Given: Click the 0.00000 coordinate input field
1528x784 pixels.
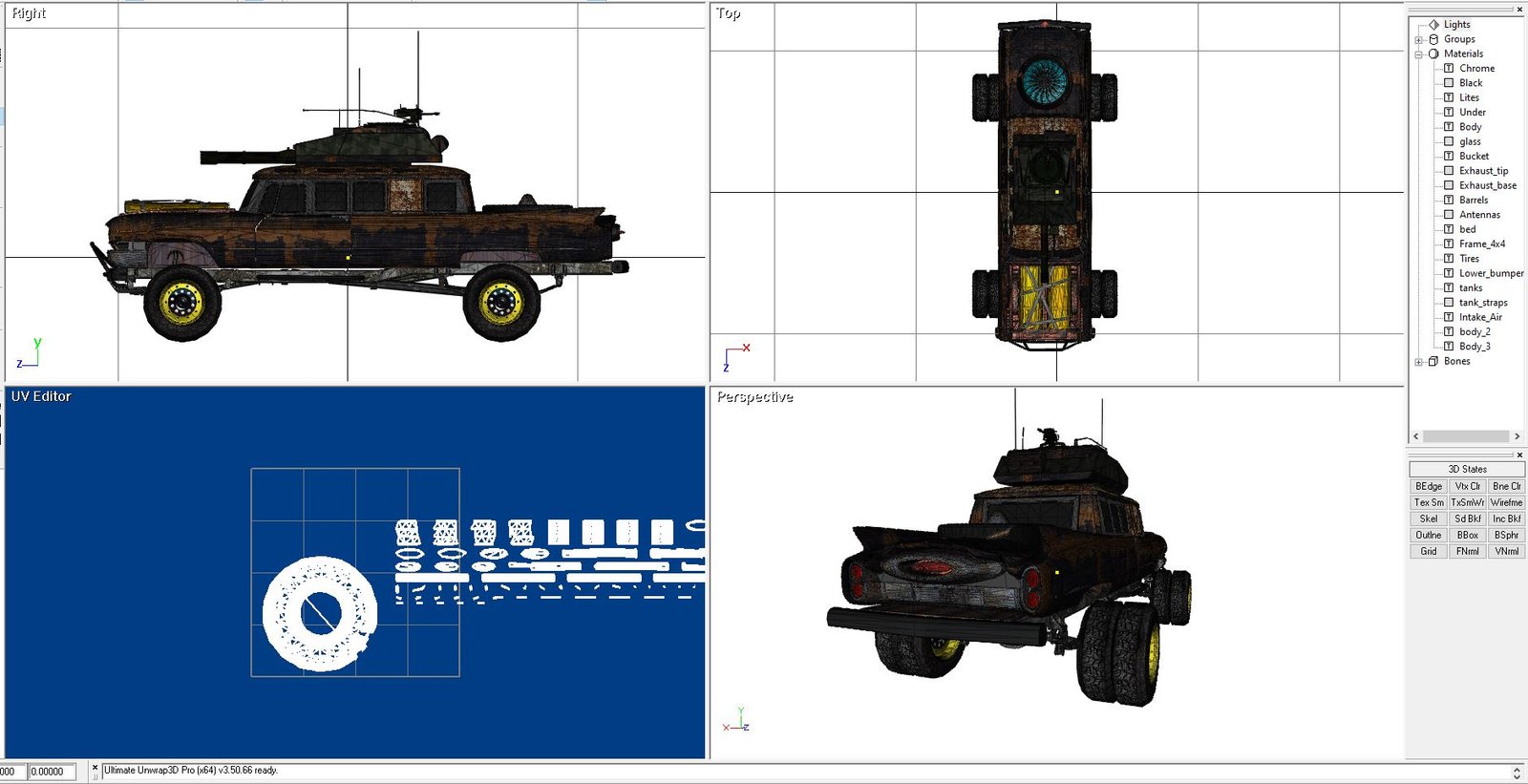Looking at the screenshot, I should (x=51, y=772).
